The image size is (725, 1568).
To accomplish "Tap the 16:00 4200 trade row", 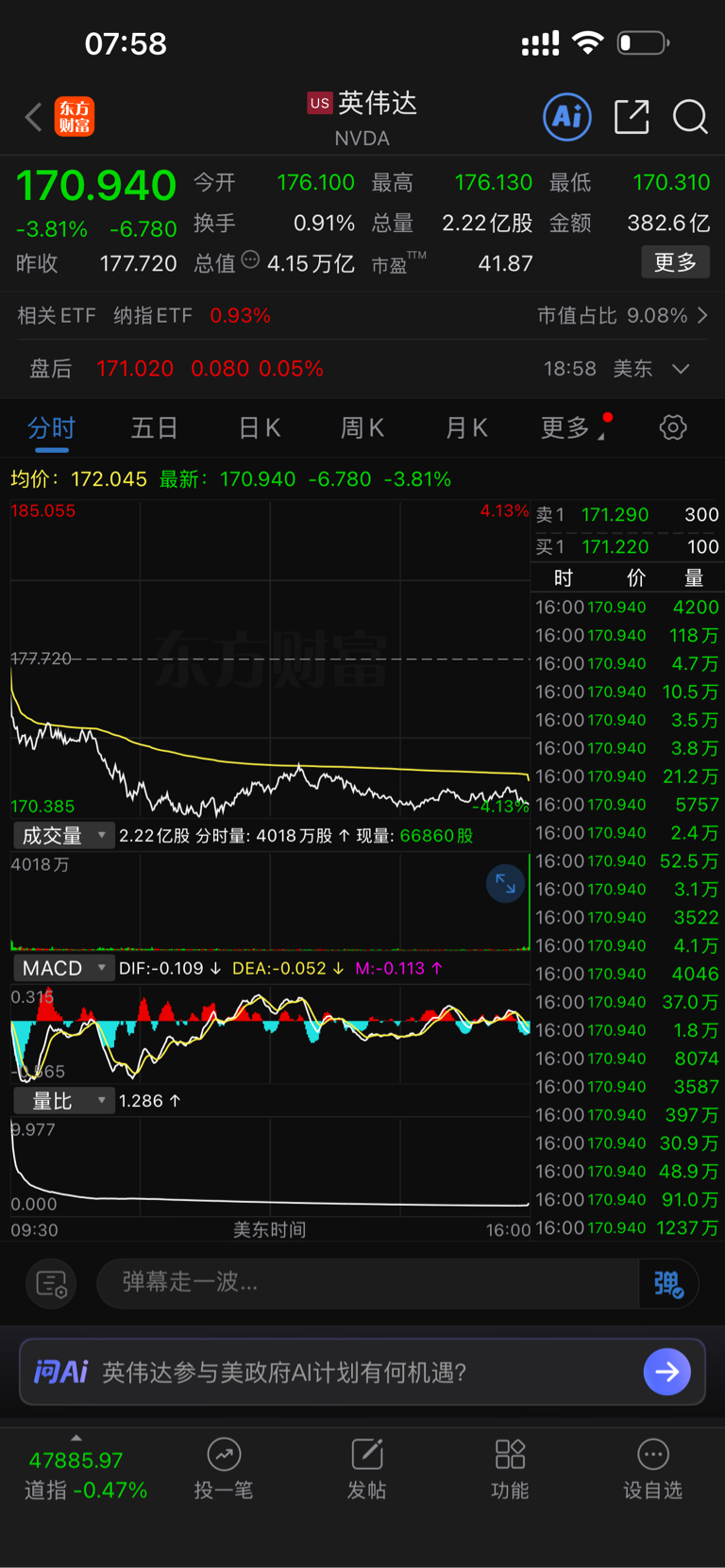I will coord(627,608).
